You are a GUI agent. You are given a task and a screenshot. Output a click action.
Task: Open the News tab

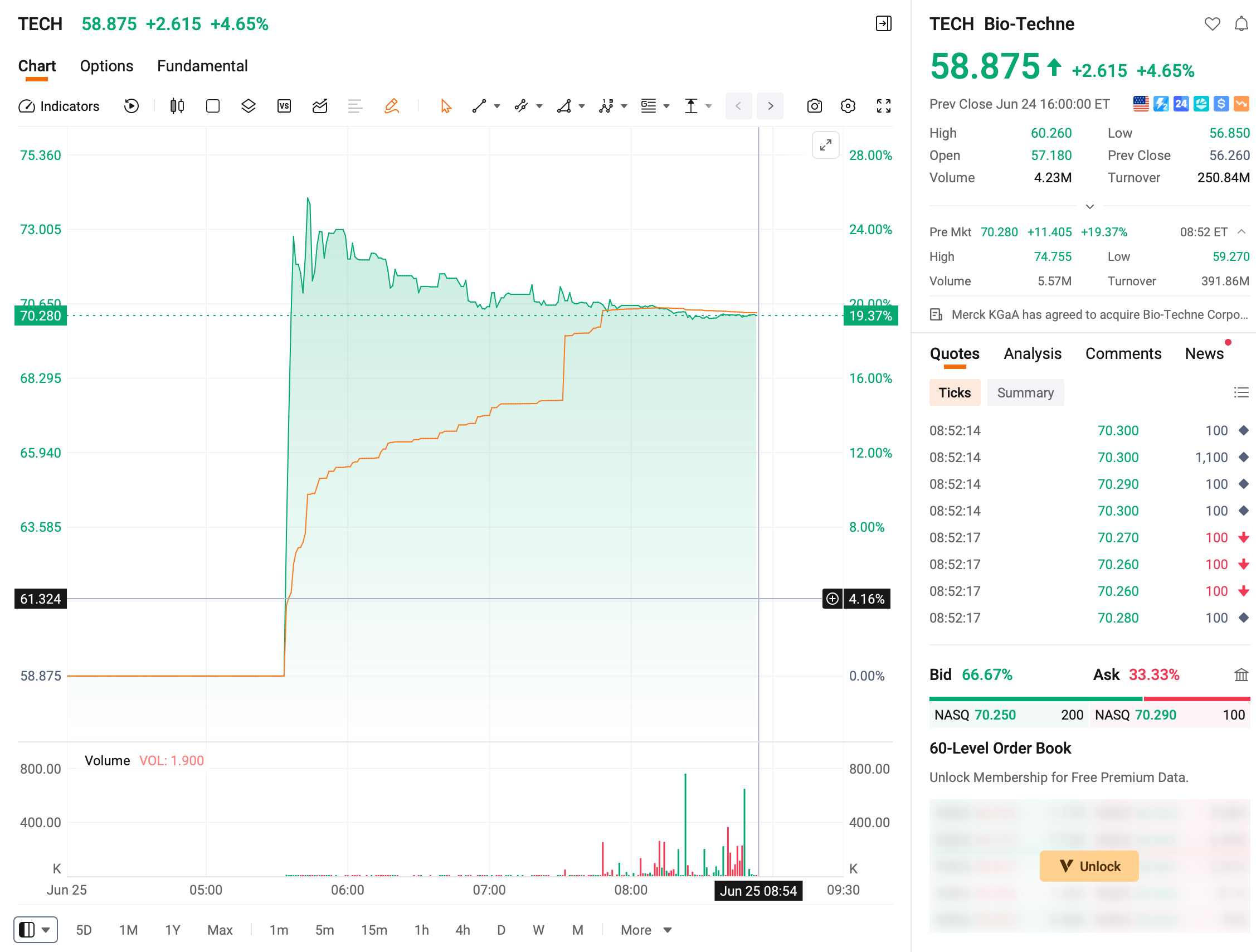[x=1204, y=354]
